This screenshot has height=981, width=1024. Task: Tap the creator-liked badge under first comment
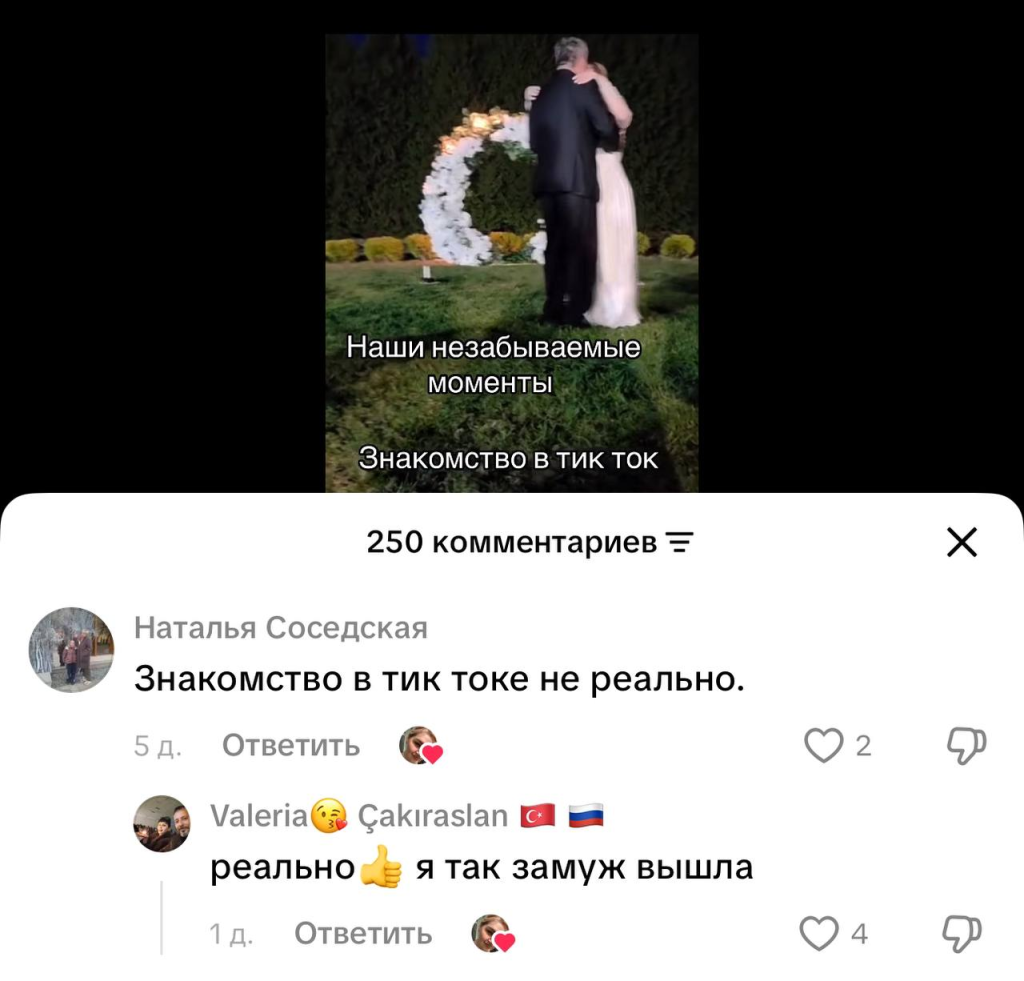click(421, 745)
